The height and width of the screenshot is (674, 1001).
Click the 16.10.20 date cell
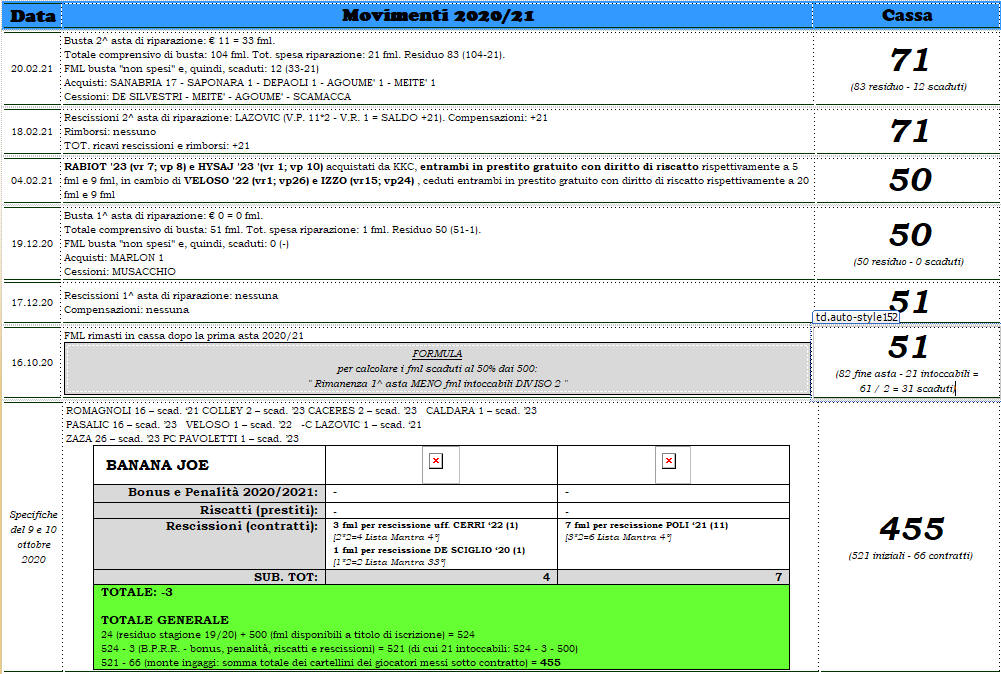coord(32,363)
